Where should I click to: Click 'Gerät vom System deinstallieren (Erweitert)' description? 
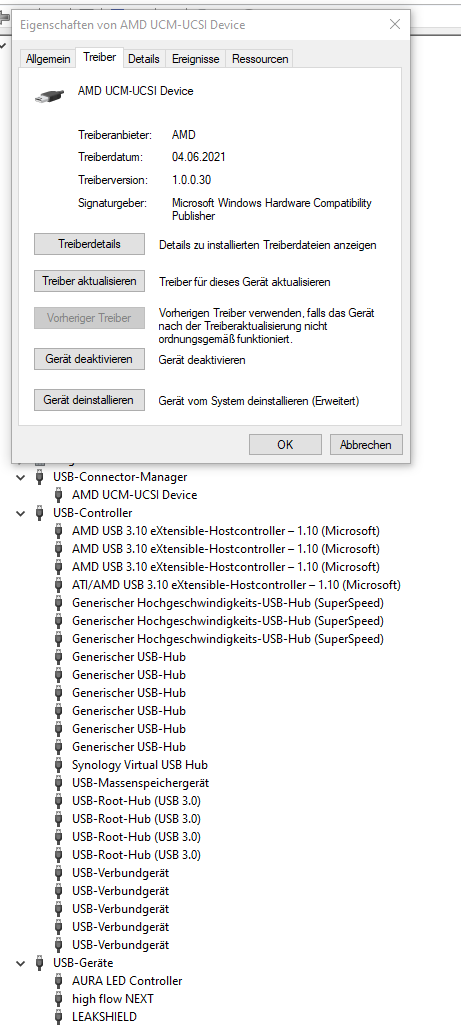(259, 400)
